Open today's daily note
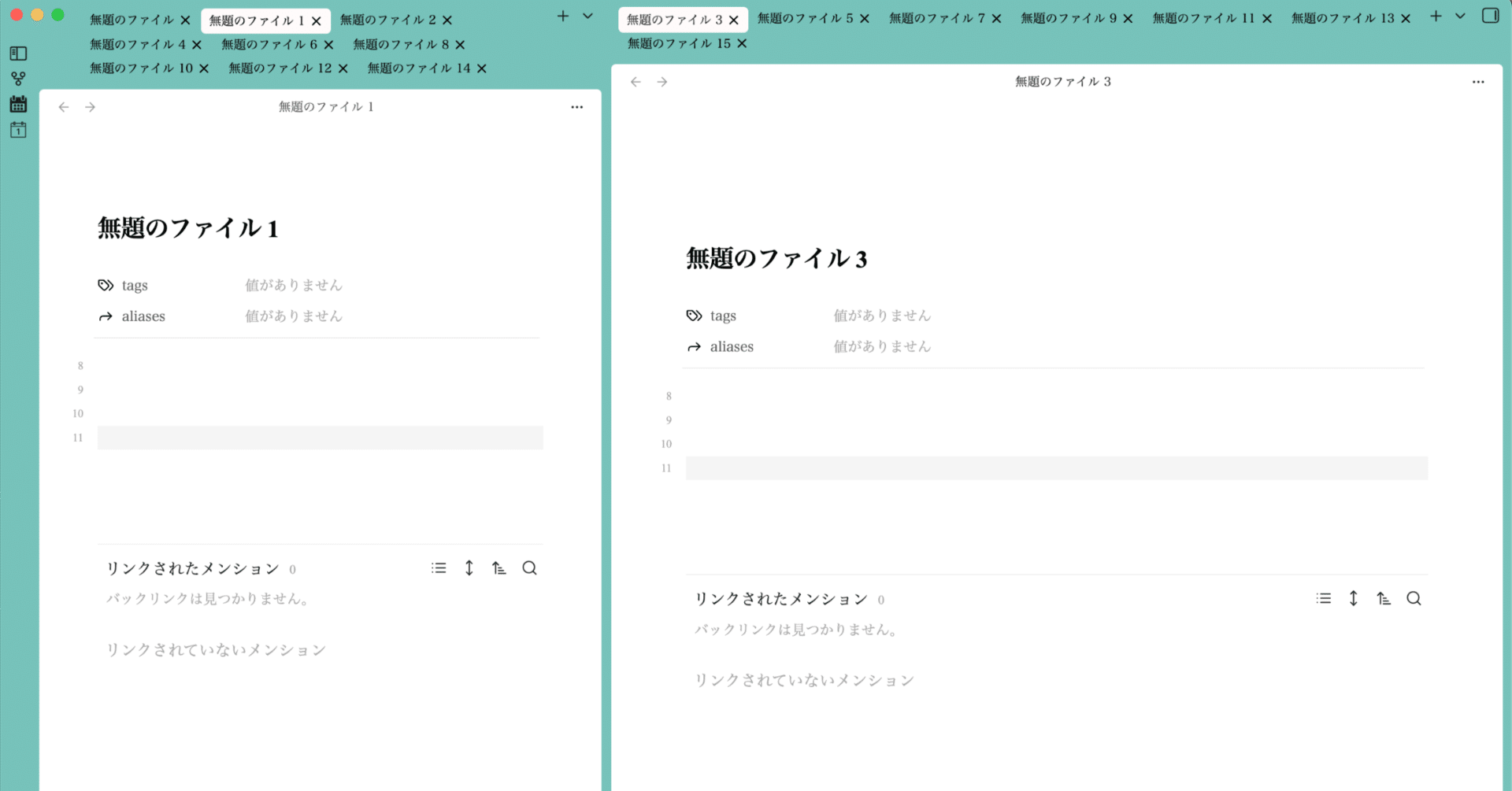This screenshot has height=791, width=1512. pos(17,130)
